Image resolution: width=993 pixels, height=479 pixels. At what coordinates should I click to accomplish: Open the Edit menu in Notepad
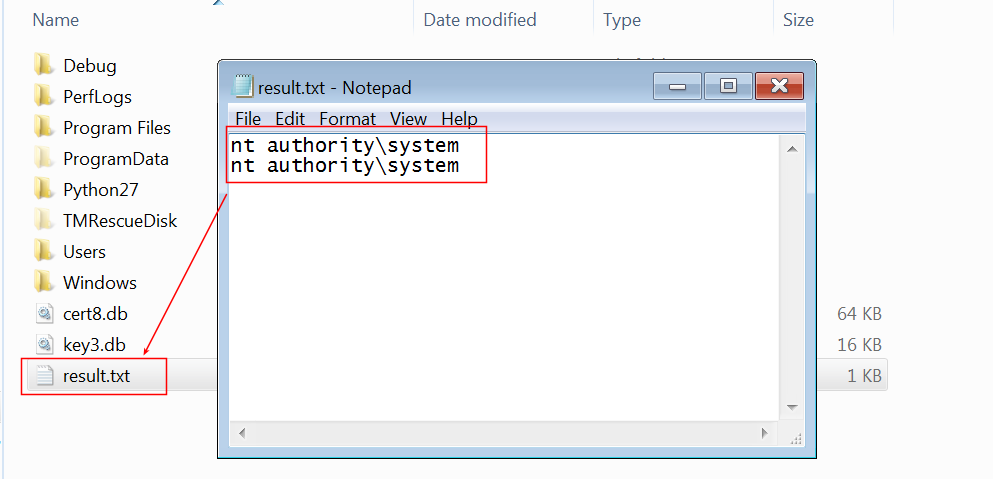(290, 119)
